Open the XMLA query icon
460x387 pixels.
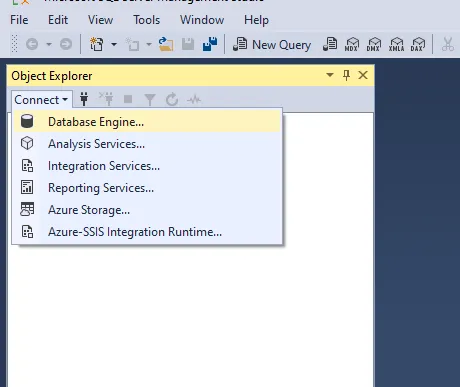point(396,44)
